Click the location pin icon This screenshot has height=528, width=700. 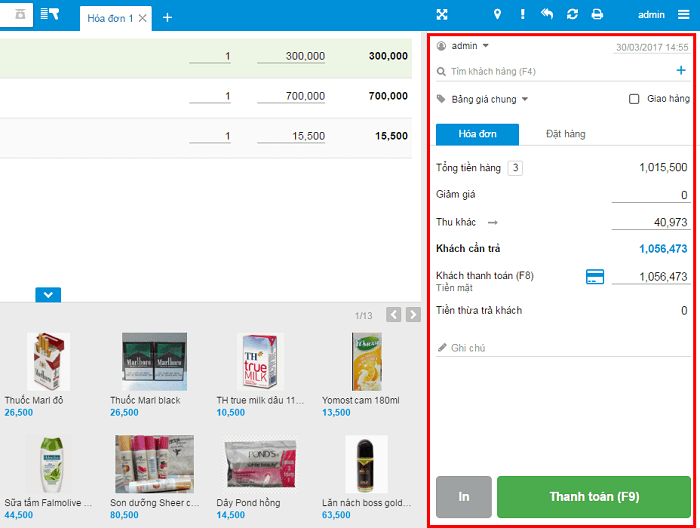(497, 15)
